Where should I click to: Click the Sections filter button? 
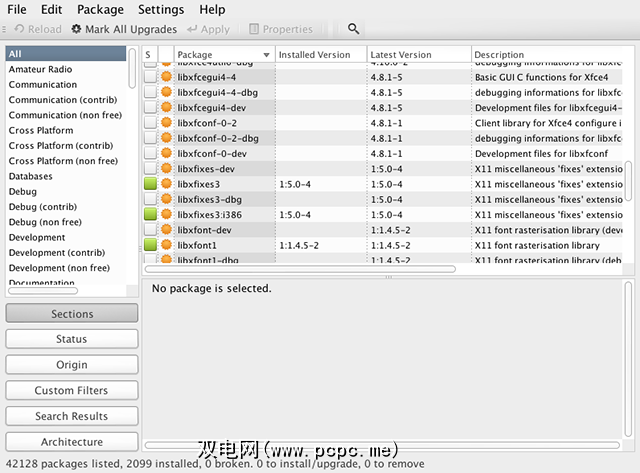point(72,313)
